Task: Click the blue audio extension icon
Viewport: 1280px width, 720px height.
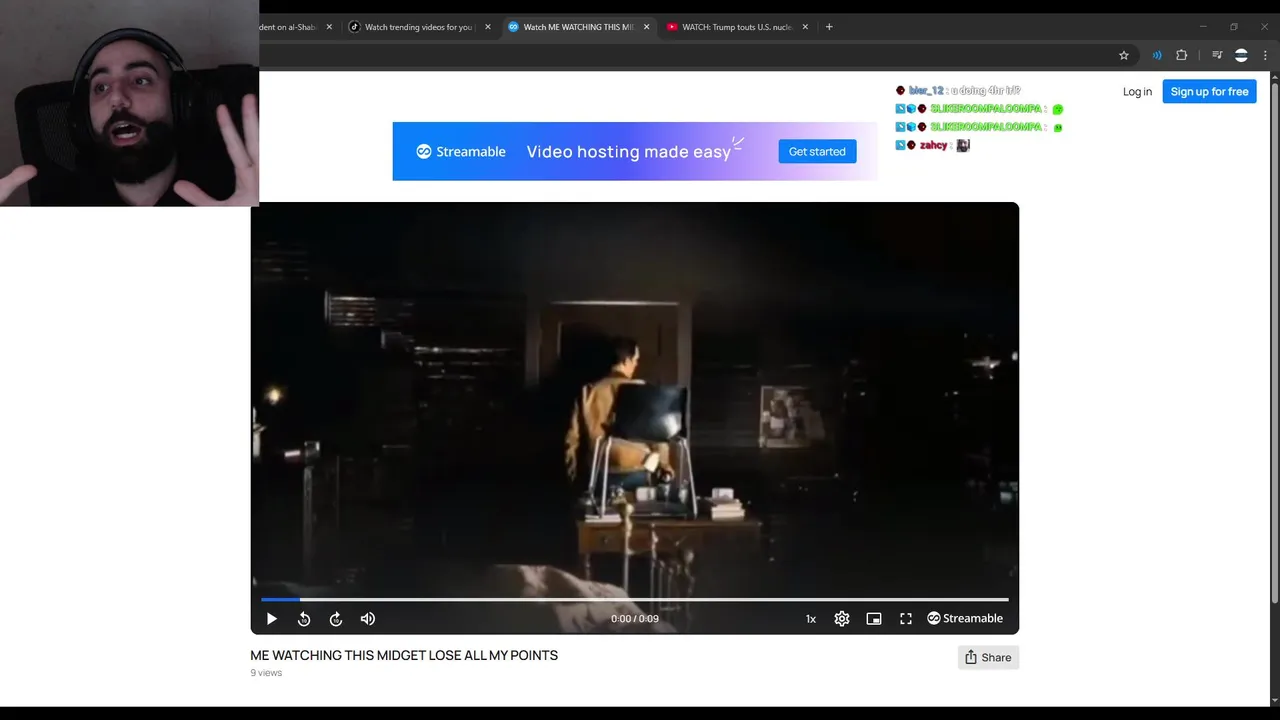Action: coord(1157,55)
